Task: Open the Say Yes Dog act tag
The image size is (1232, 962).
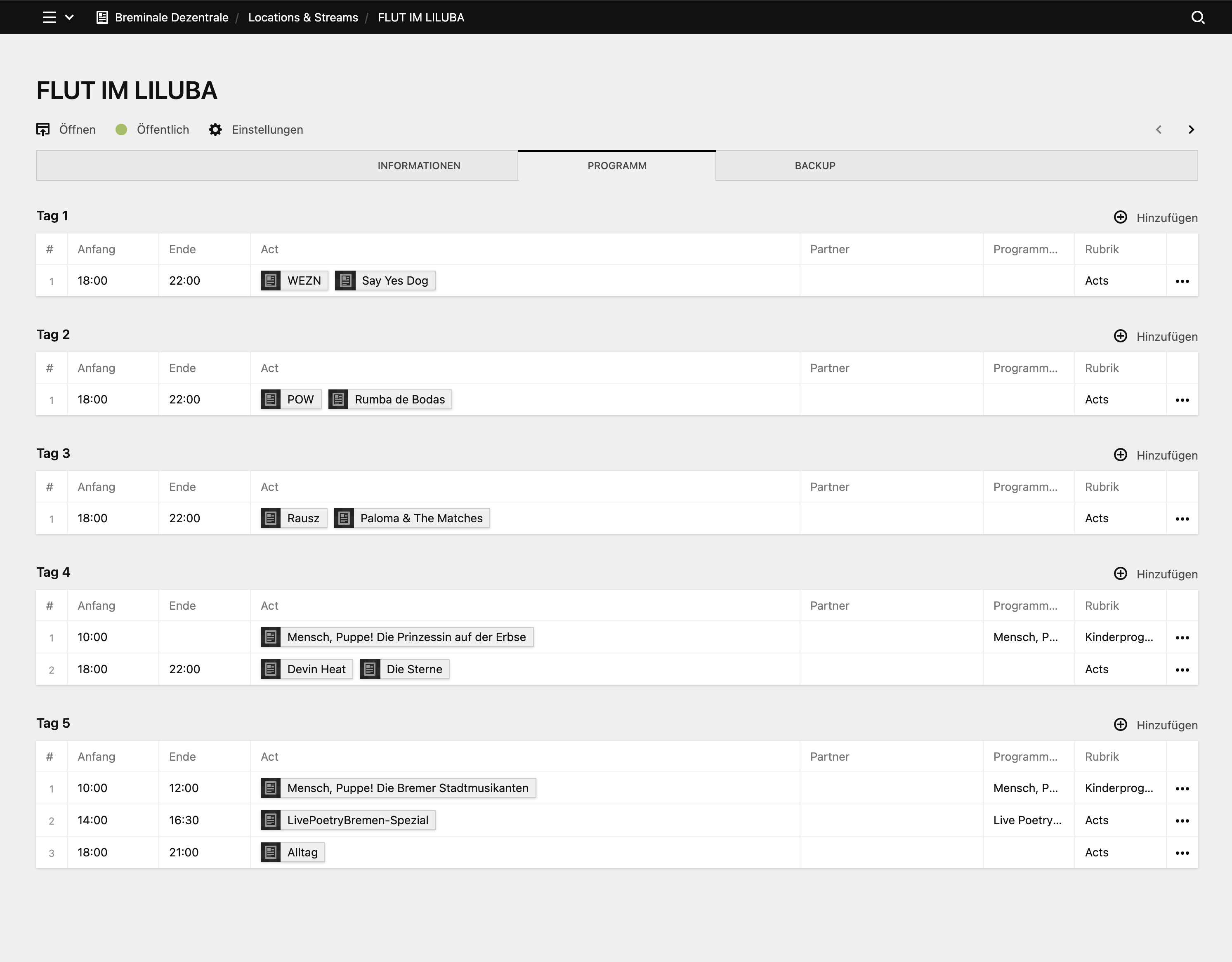Action: pos(394,281)
